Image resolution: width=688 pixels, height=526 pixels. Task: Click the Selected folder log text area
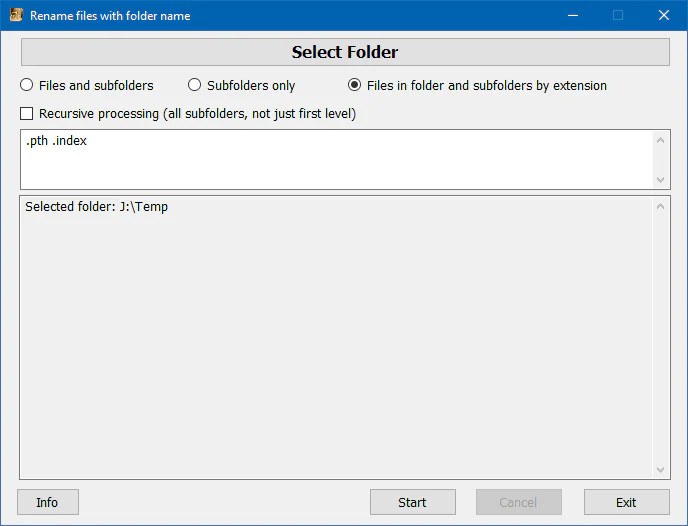click(337, 338)
